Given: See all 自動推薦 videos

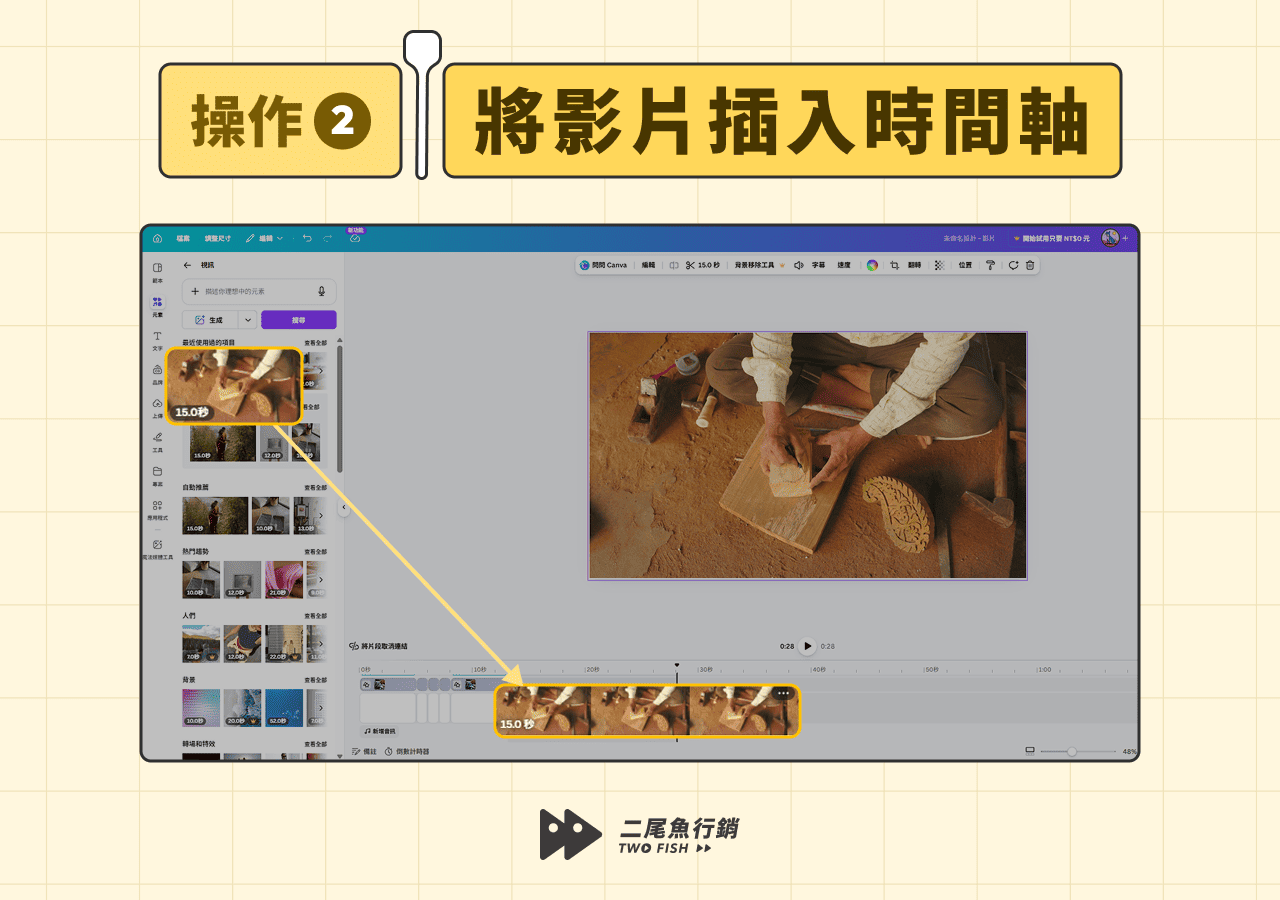Looking at the screenshot, I should (316, 488).
